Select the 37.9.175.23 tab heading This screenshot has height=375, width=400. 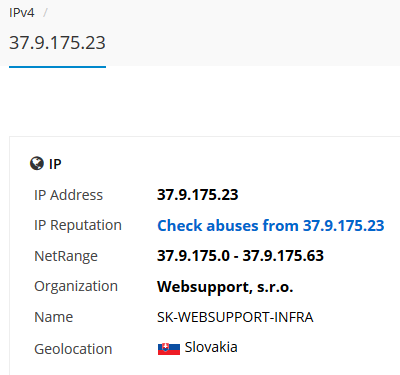57,43
